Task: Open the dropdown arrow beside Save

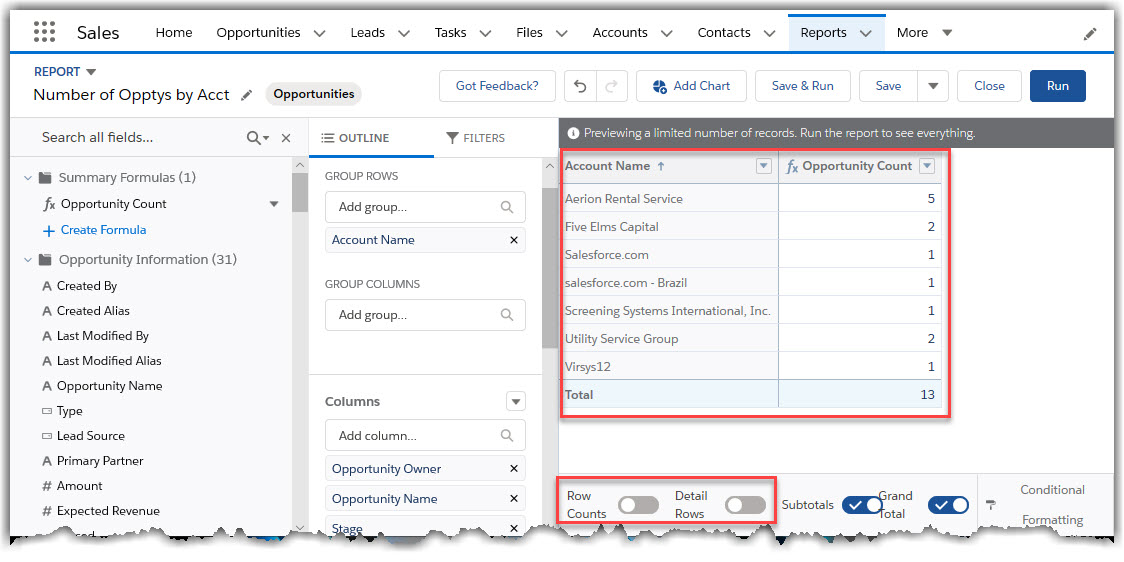Action: 933,86
